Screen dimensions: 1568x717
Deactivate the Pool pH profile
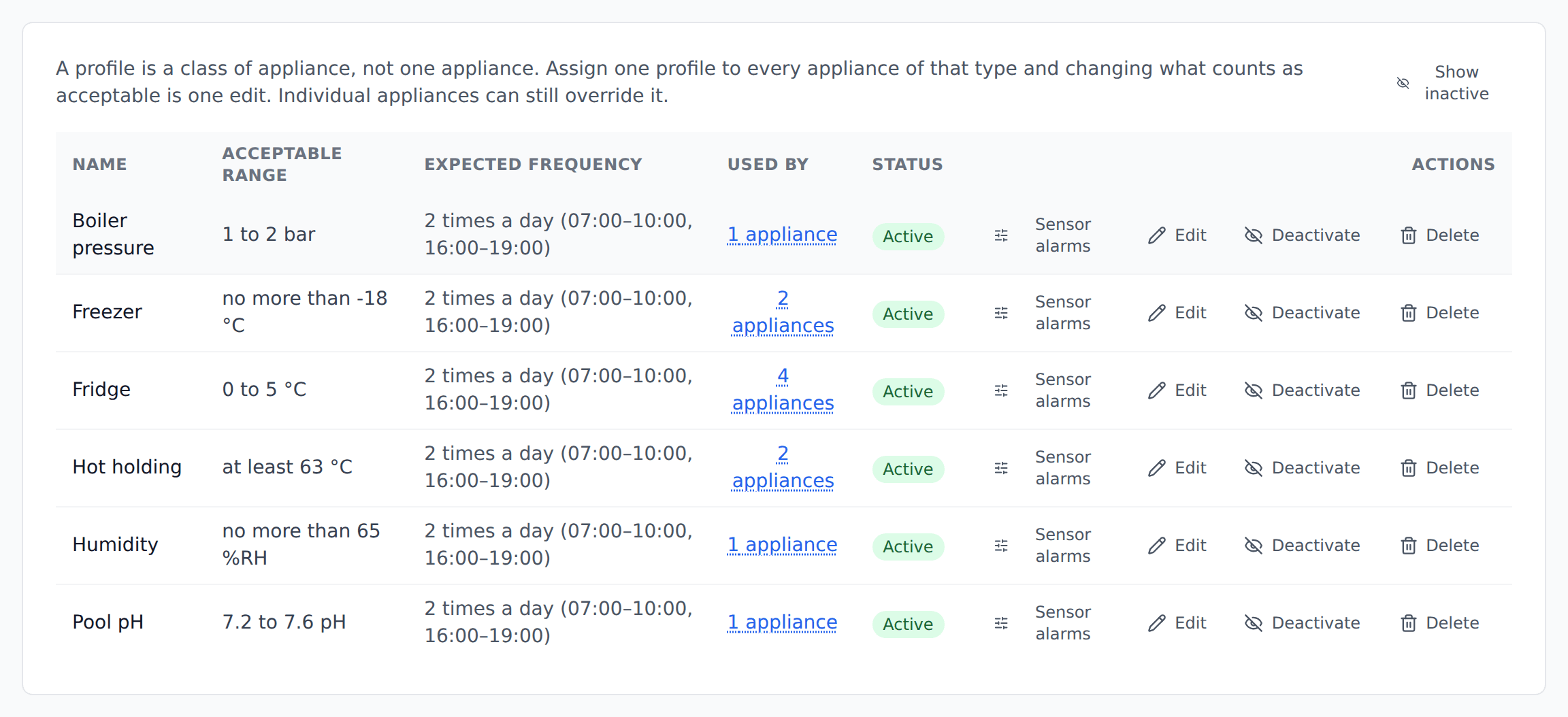1303,623
